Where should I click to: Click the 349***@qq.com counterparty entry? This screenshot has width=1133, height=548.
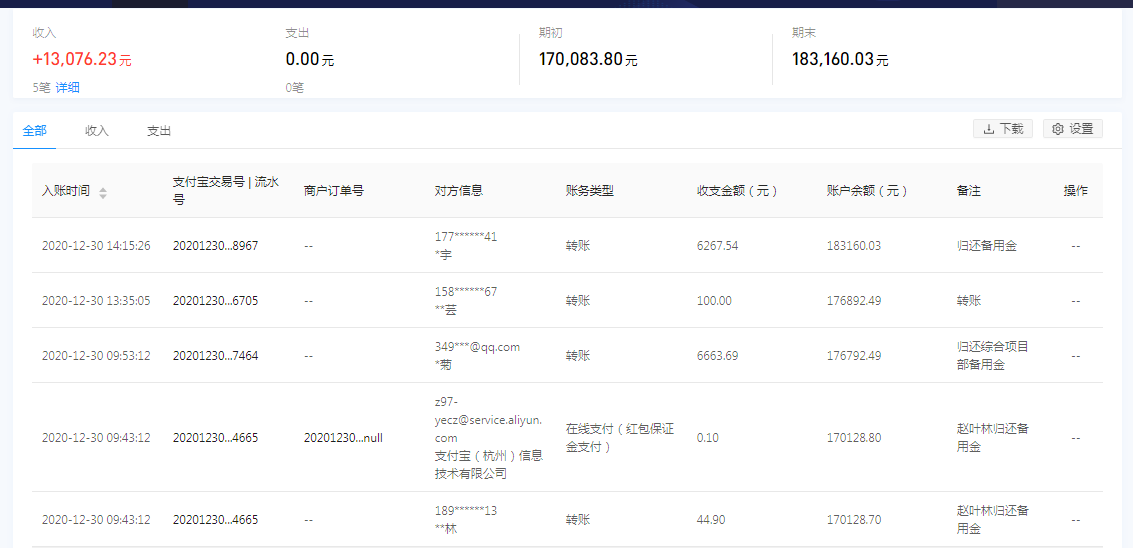click(477, 347)
